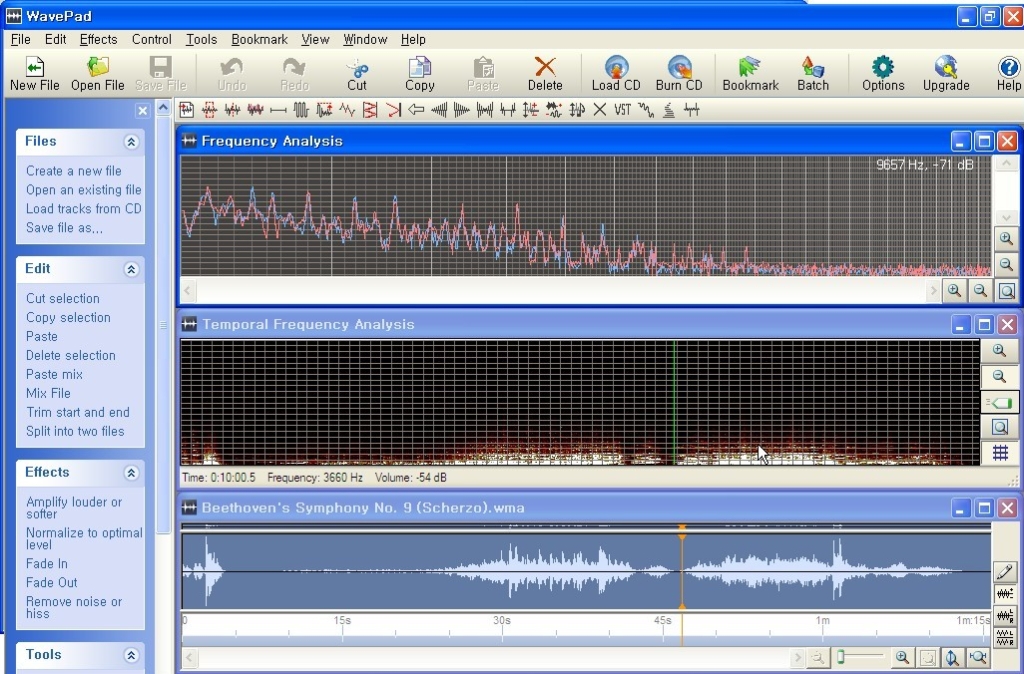Click the first icon in the effects toolbar
This screenshot has height=674, width=1024.
pos(186,110)
